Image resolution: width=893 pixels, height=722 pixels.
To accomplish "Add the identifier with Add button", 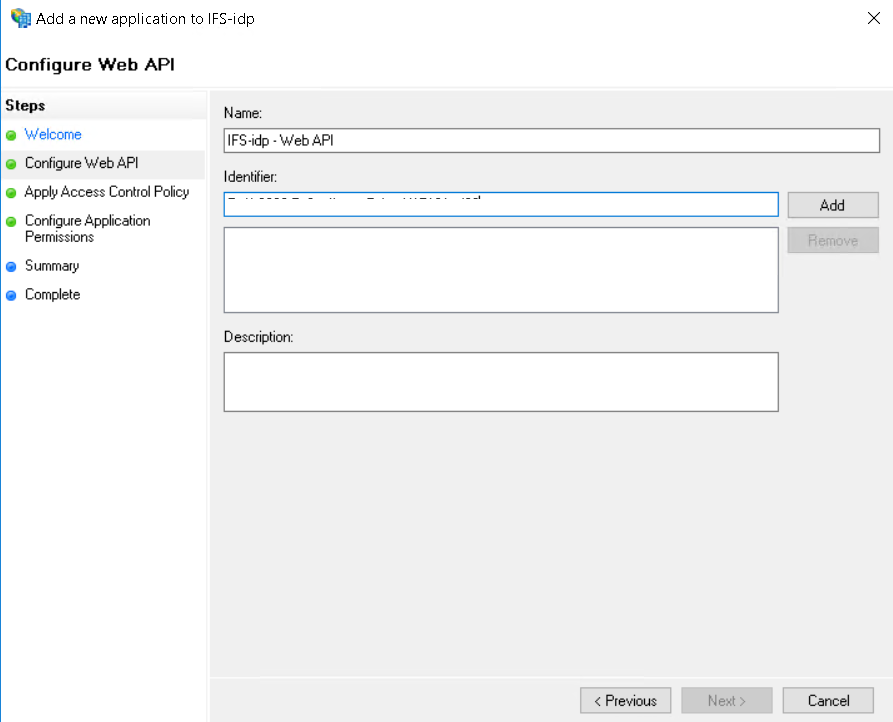I will [833, 205].
